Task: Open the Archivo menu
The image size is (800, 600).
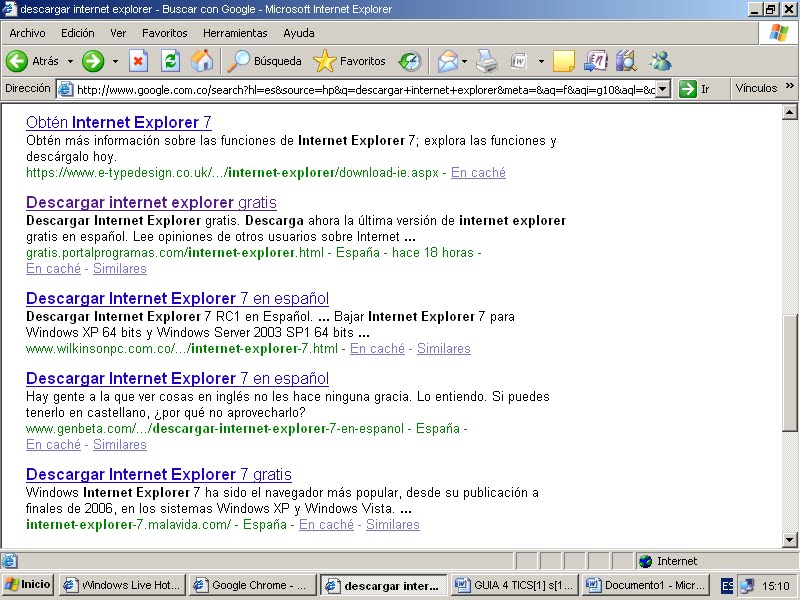Action: 28,33
